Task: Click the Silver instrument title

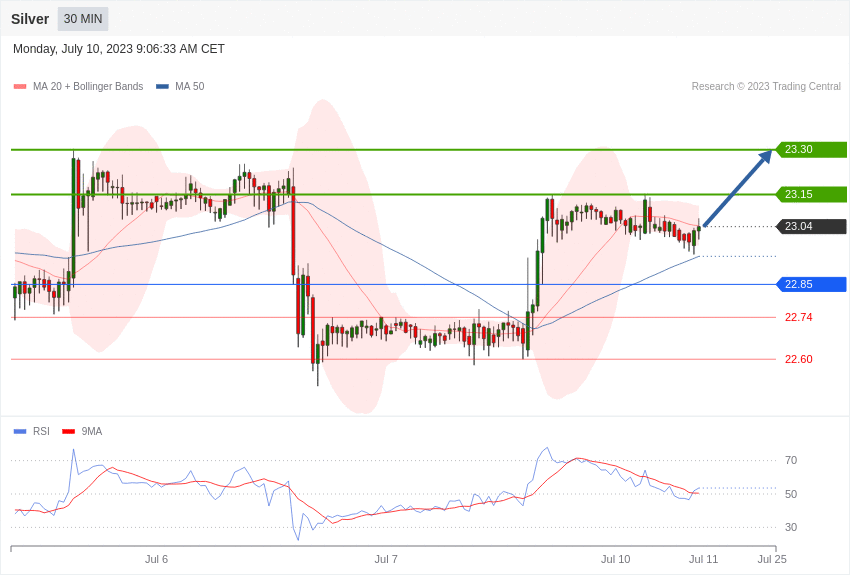Action: coord(30,19)
